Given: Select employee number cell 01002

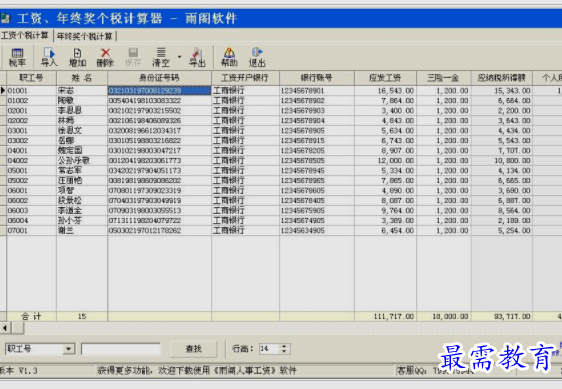Looking at the screenshot, I should click(x=31, y=101).
